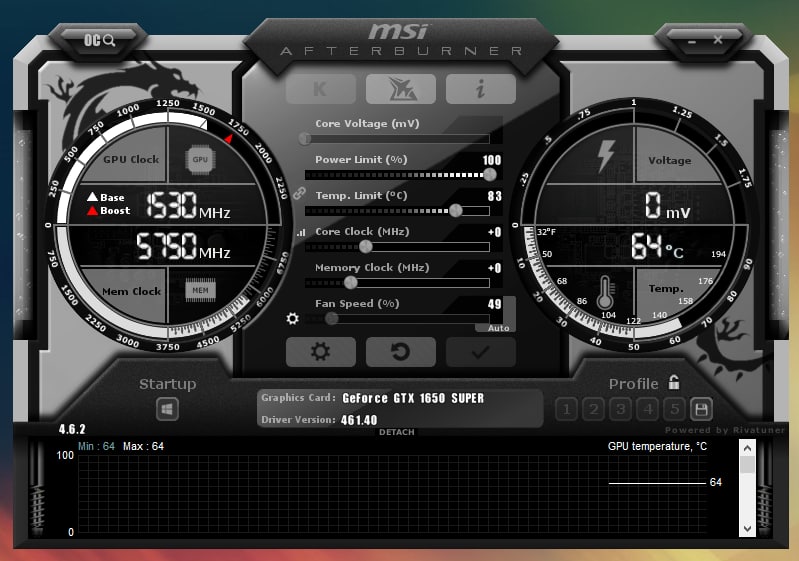Click the 1530 MHz GPU clock reading
799x561 pixels.
pos(188,205)
